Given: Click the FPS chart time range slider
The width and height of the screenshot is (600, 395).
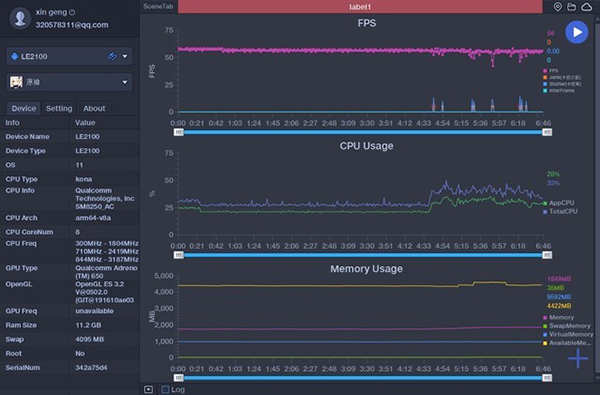Looking at the screenshot, I should [x=363, y=132].
